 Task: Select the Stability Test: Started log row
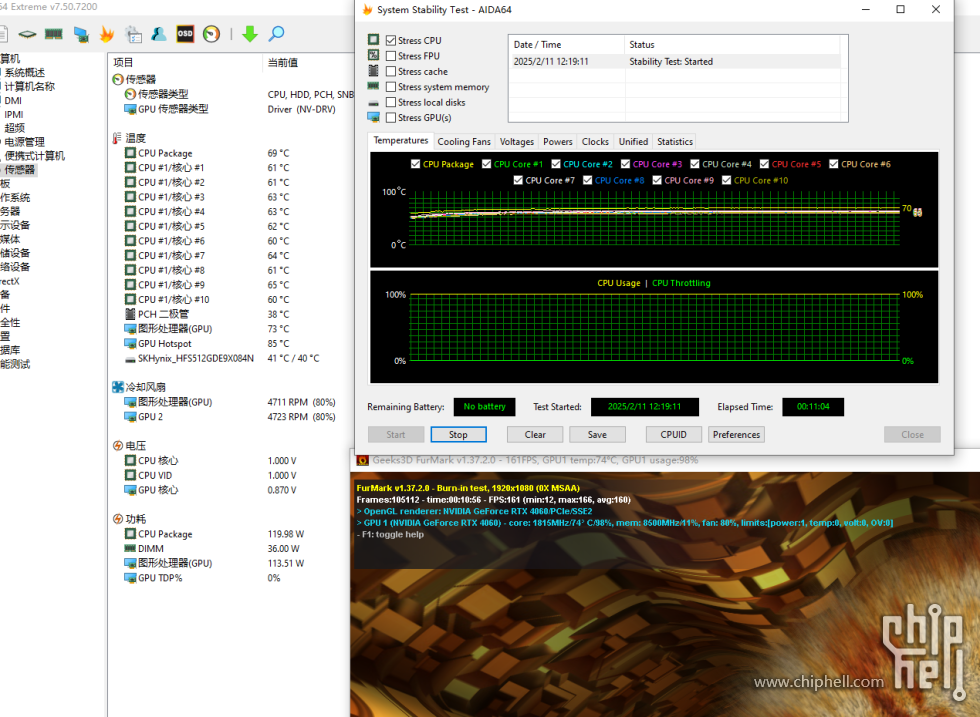coord(675,61)
